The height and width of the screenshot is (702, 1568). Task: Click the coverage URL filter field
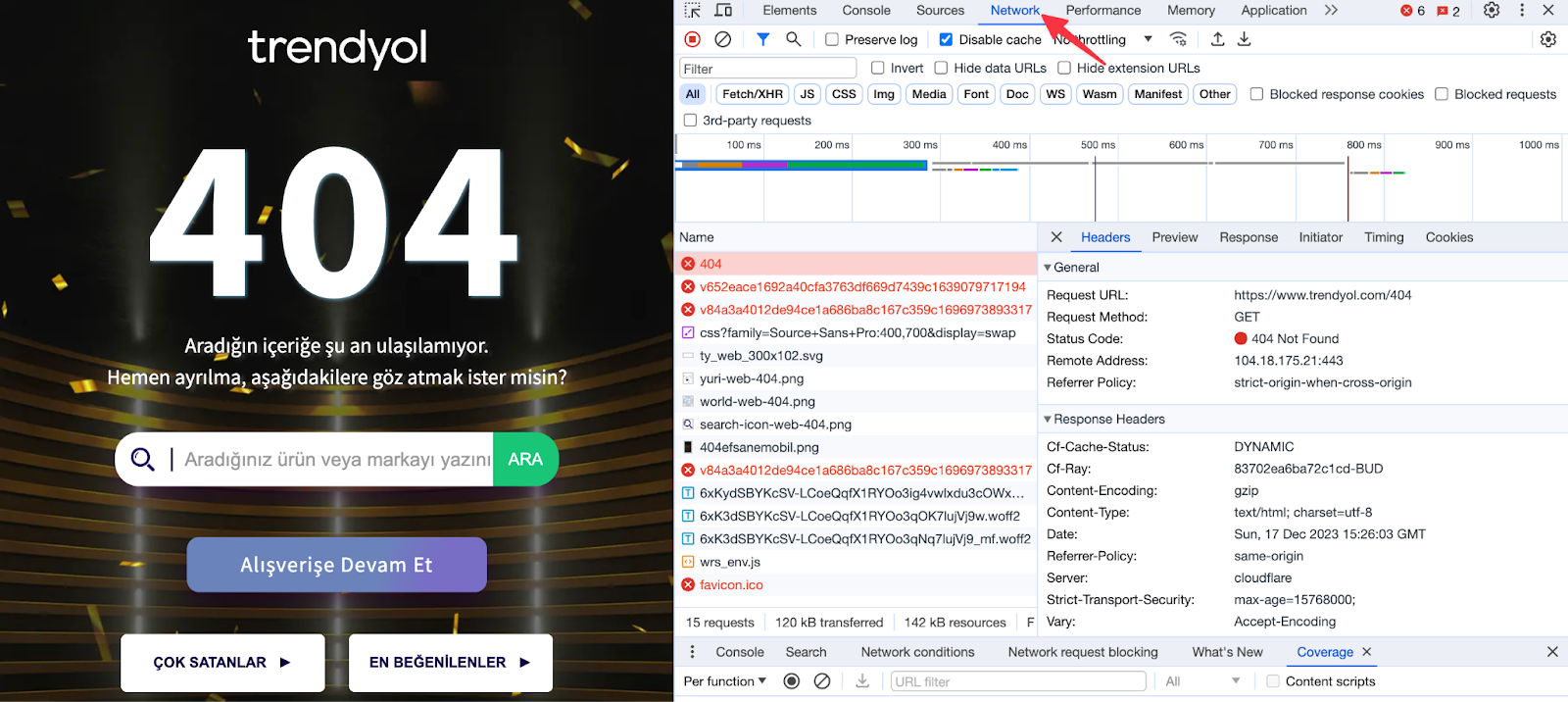(1018, 681)
